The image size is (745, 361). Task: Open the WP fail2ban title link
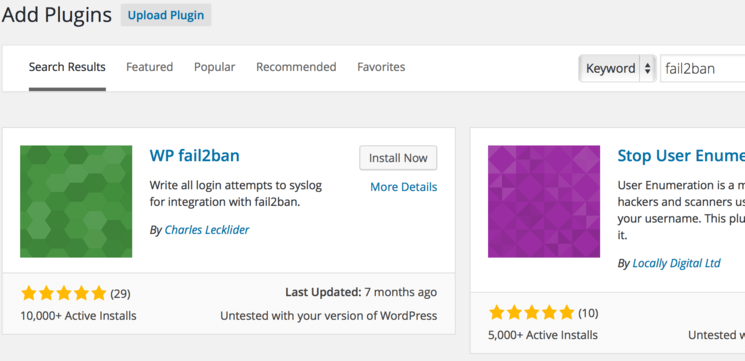click(x=195, y=155)
